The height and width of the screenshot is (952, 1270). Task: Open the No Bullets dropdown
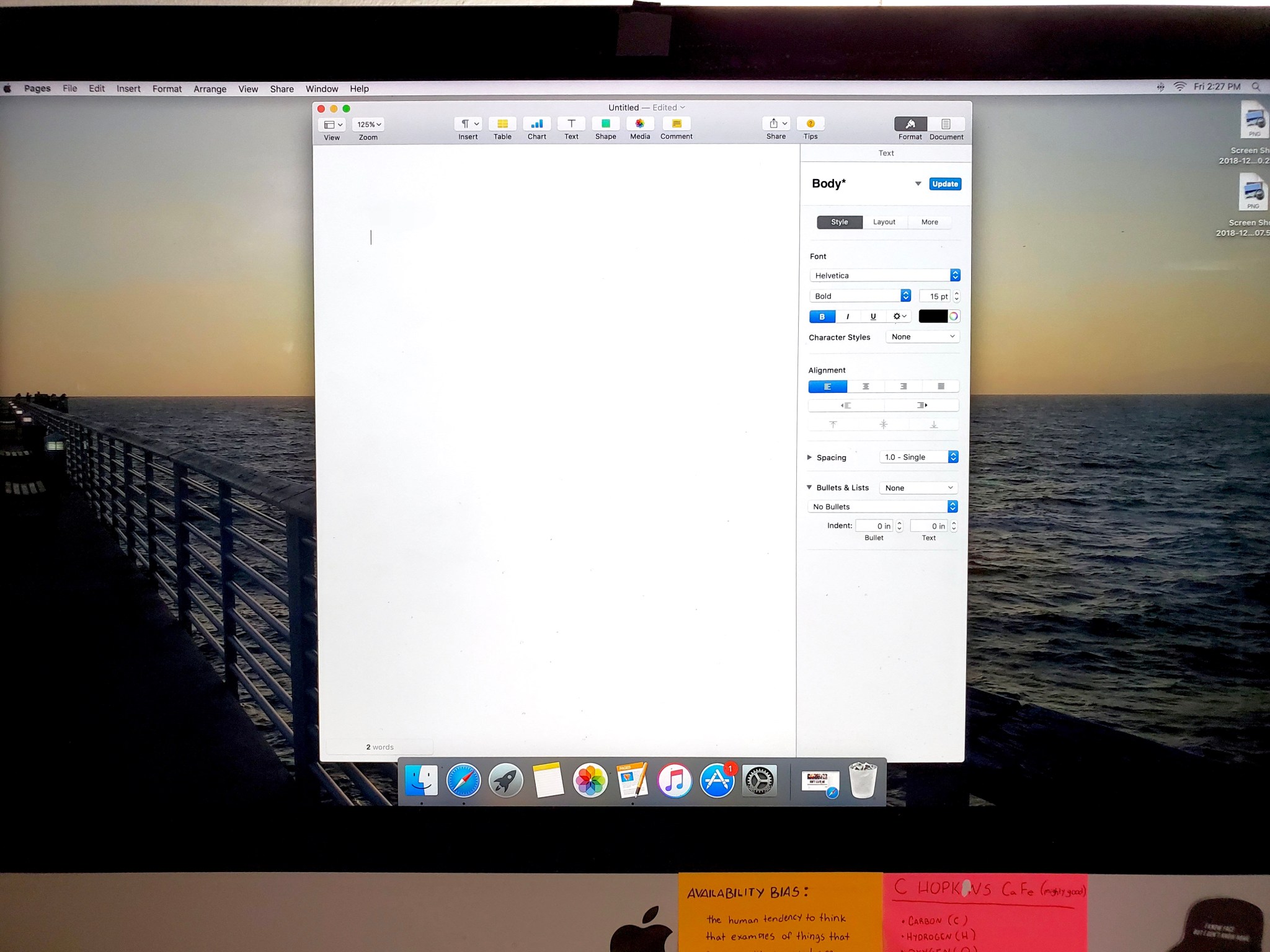(x=883, y=507)
